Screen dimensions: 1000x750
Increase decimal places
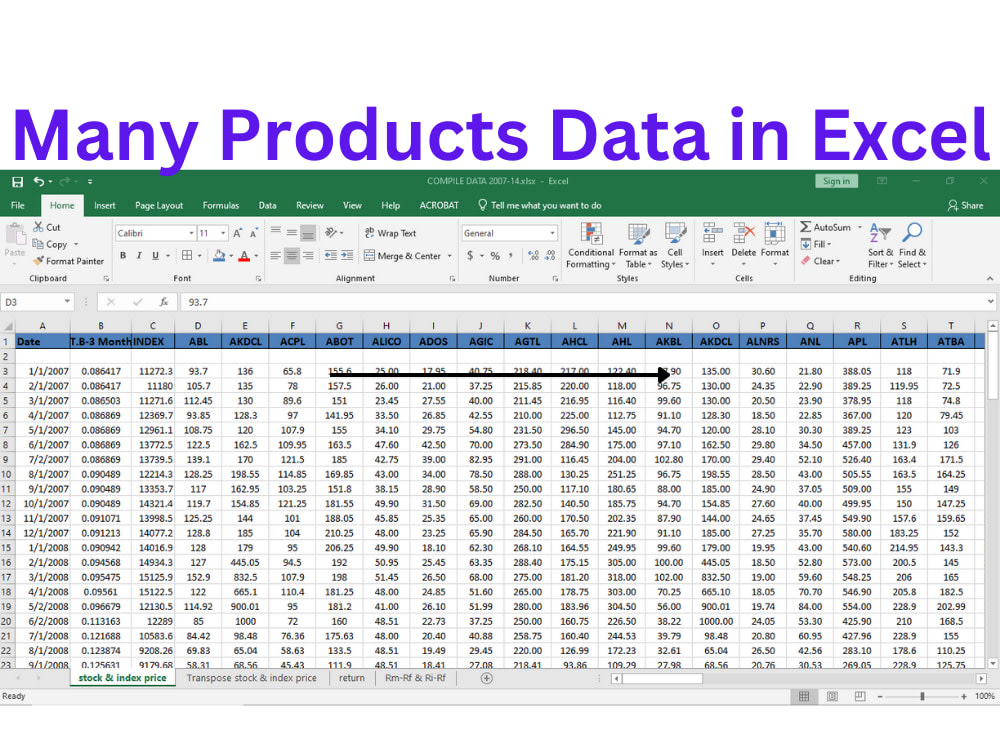click(x=534, y=256)
